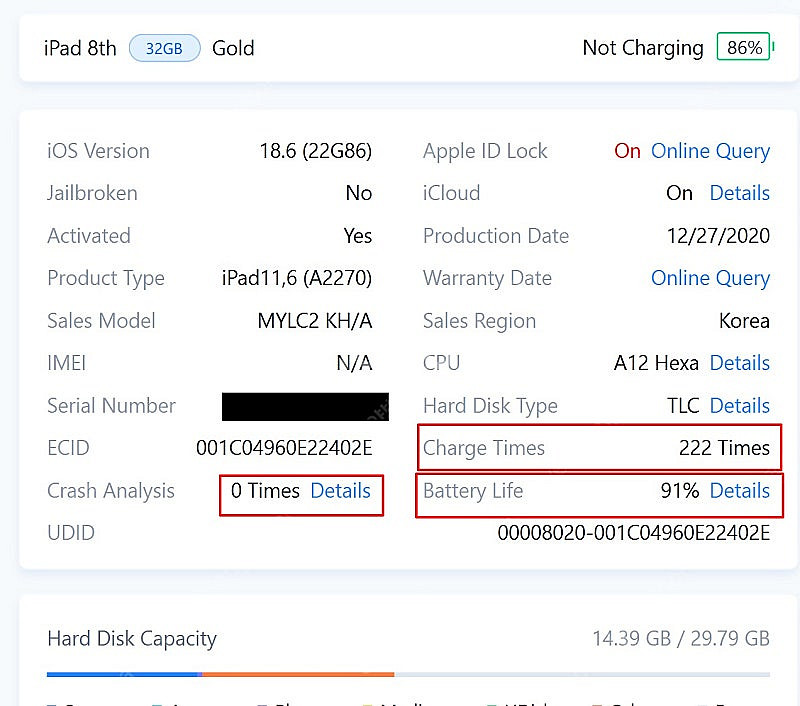Open iCloud Details link

(739, 193)
